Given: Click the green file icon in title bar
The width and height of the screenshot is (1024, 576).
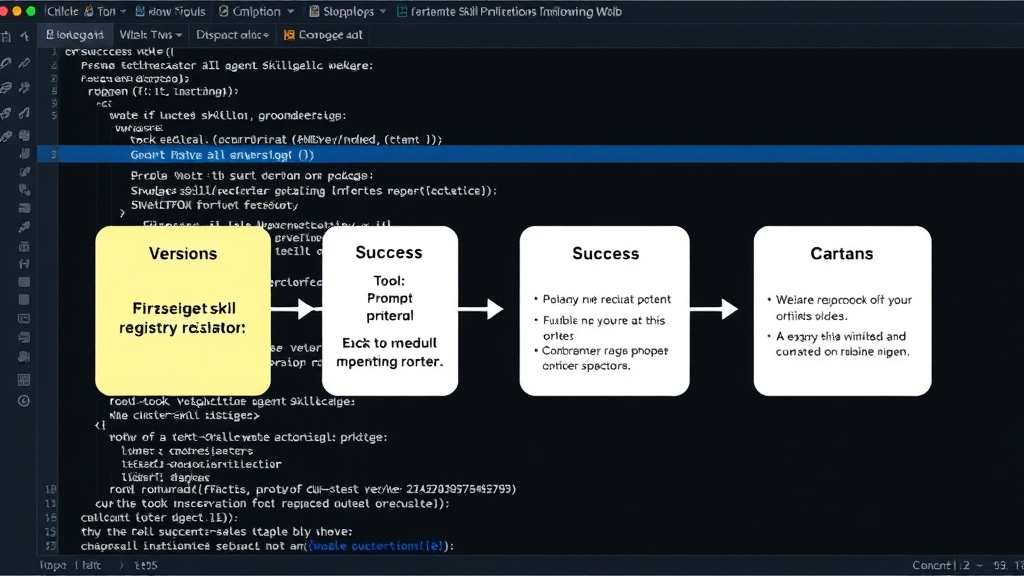Looking at the screenshot, I should pos(402,11).
